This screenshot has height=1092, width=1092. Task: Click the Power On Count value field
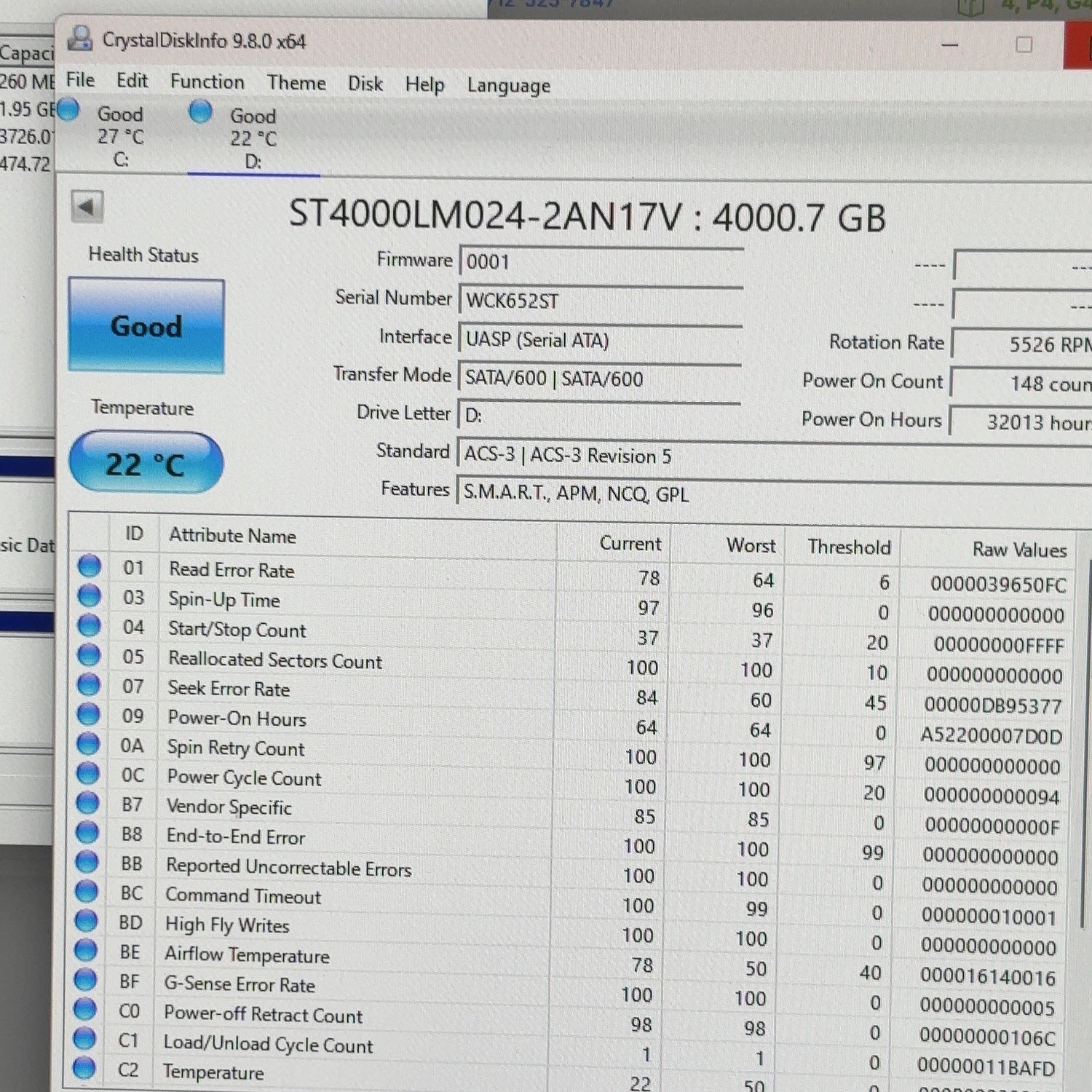(1022, 384)
